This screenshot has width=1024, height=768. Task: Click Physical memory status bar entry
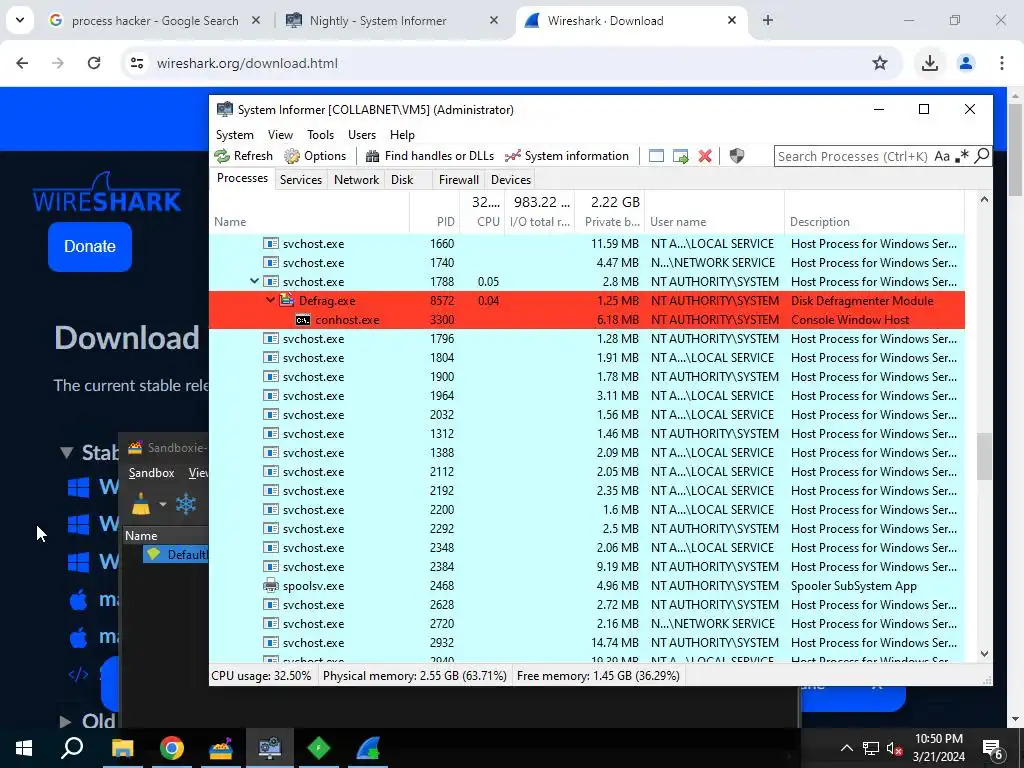(x=415, y=675)
